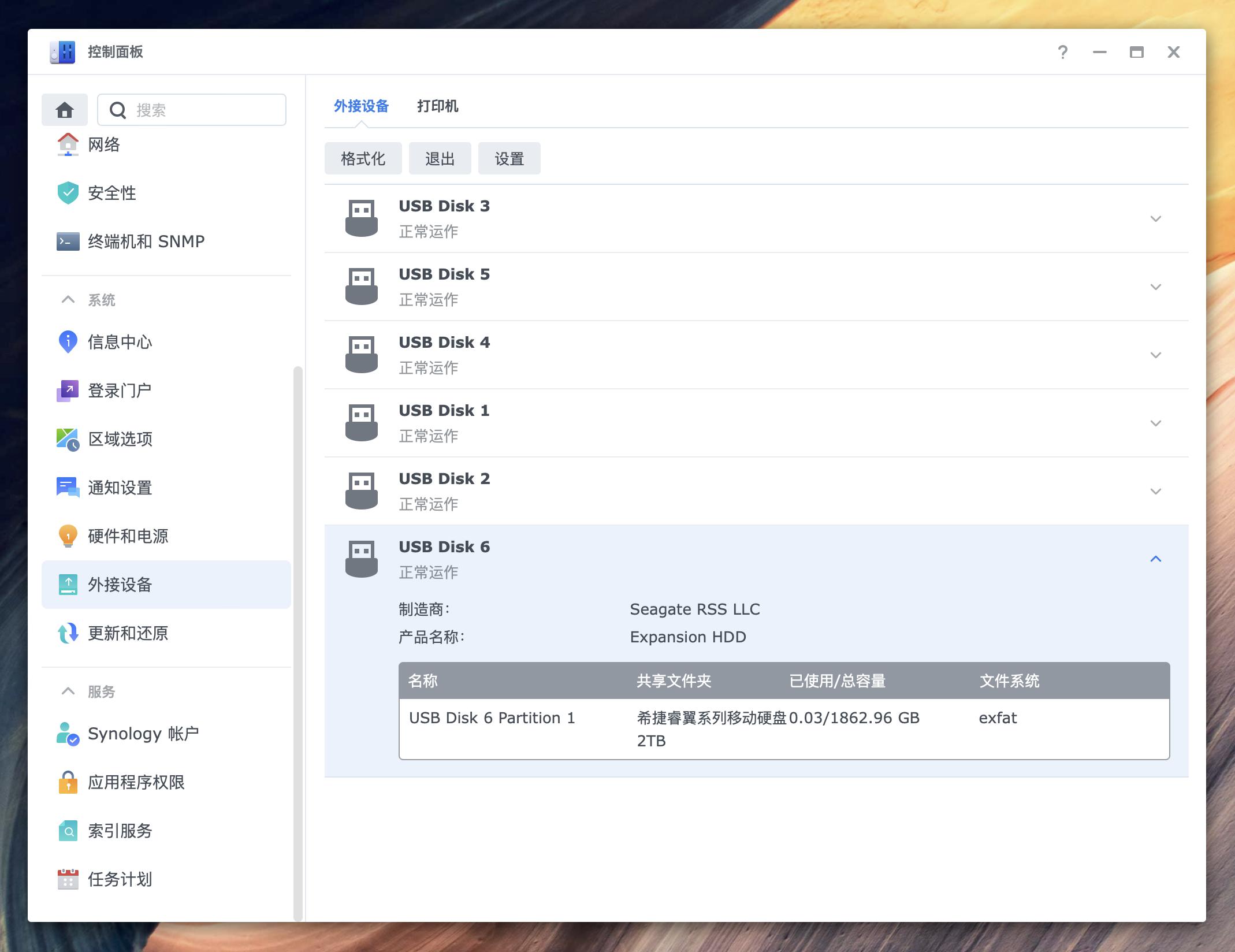Open 通知设置 panel
This screenshot has height=952, width=1235.
pyautogui.click(x=119, y=488)
